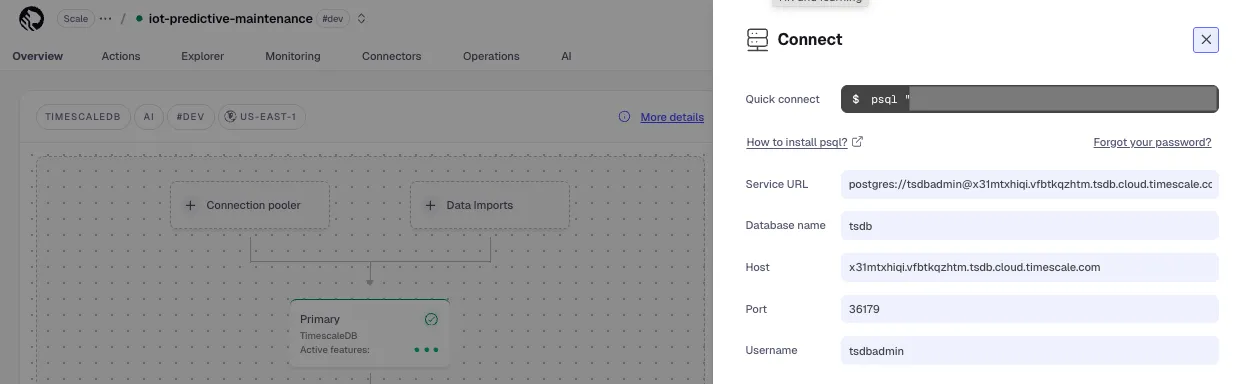This screenshot has height=384, width=1245.
Task: Click the plus icon beside Data Imports
Action: [x=431, y=205]
